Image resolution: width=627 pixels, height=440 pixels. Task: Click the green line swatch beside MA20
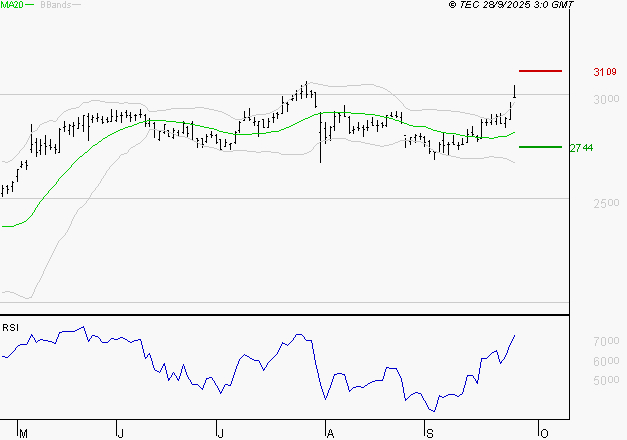(x=29, y=6)
